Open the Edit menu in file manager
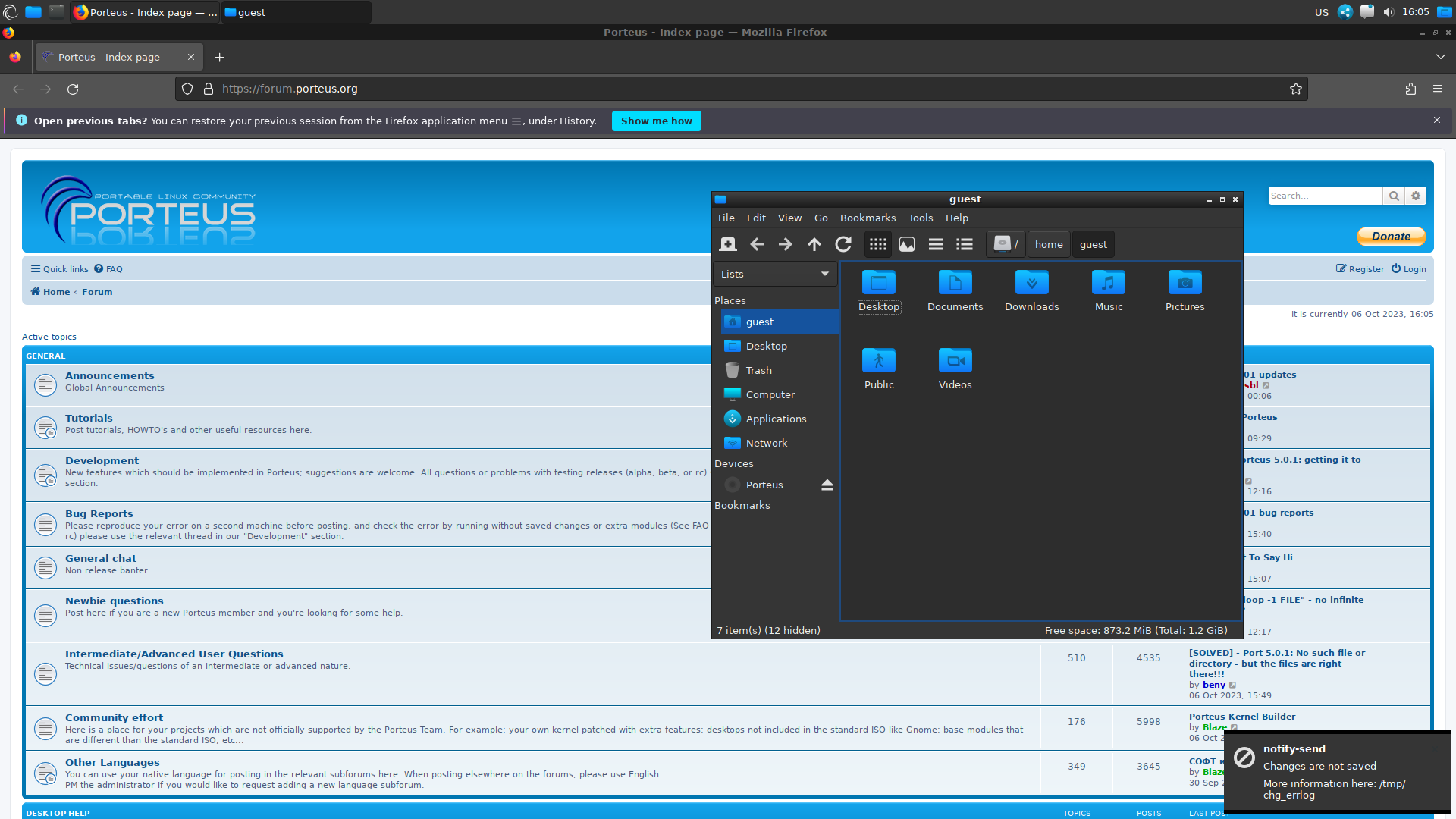 coord(756,218)
